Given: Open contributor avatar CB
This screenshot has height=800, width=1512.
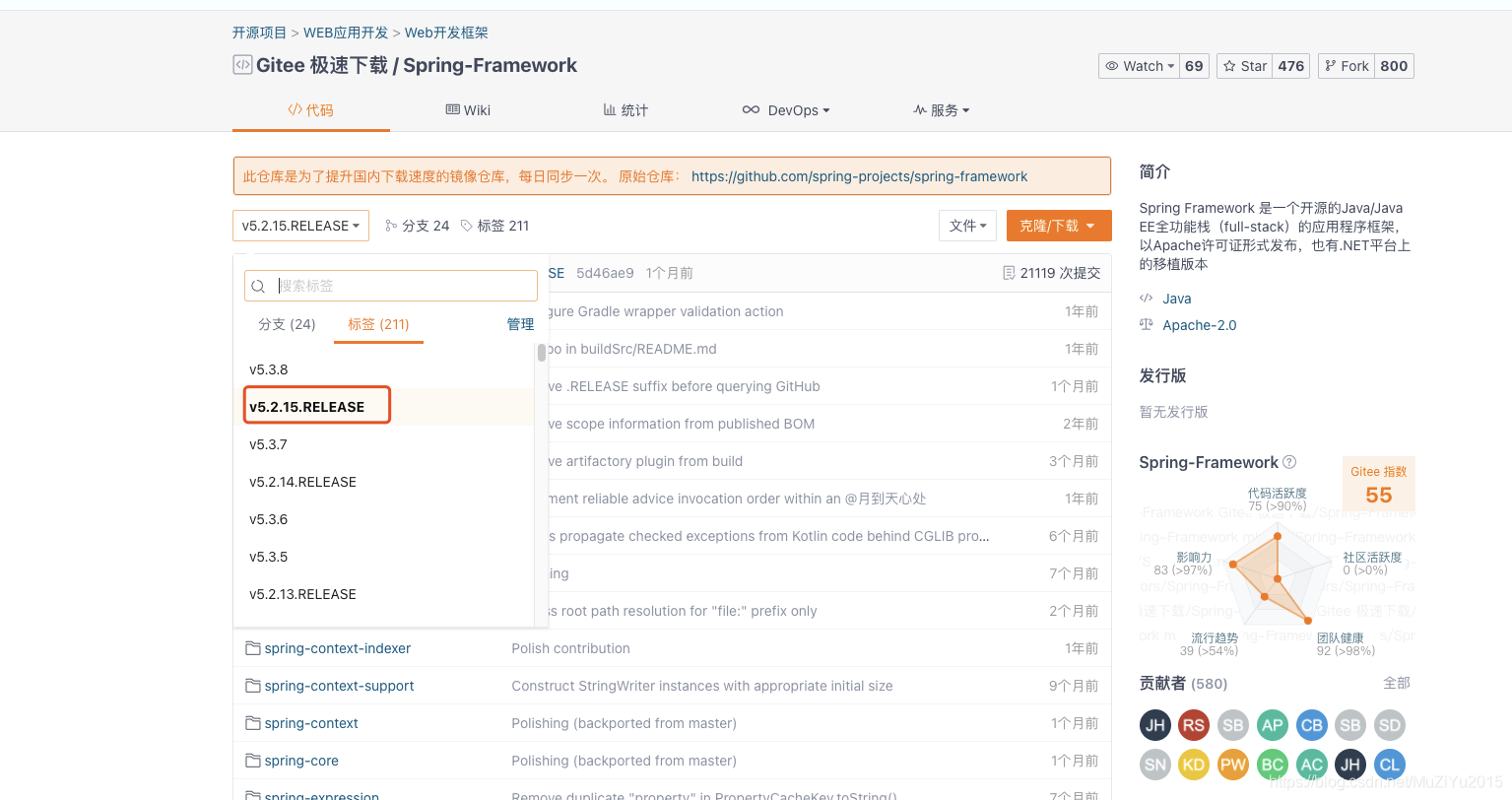Looking at the screenshot, I should pos(1312,725).
